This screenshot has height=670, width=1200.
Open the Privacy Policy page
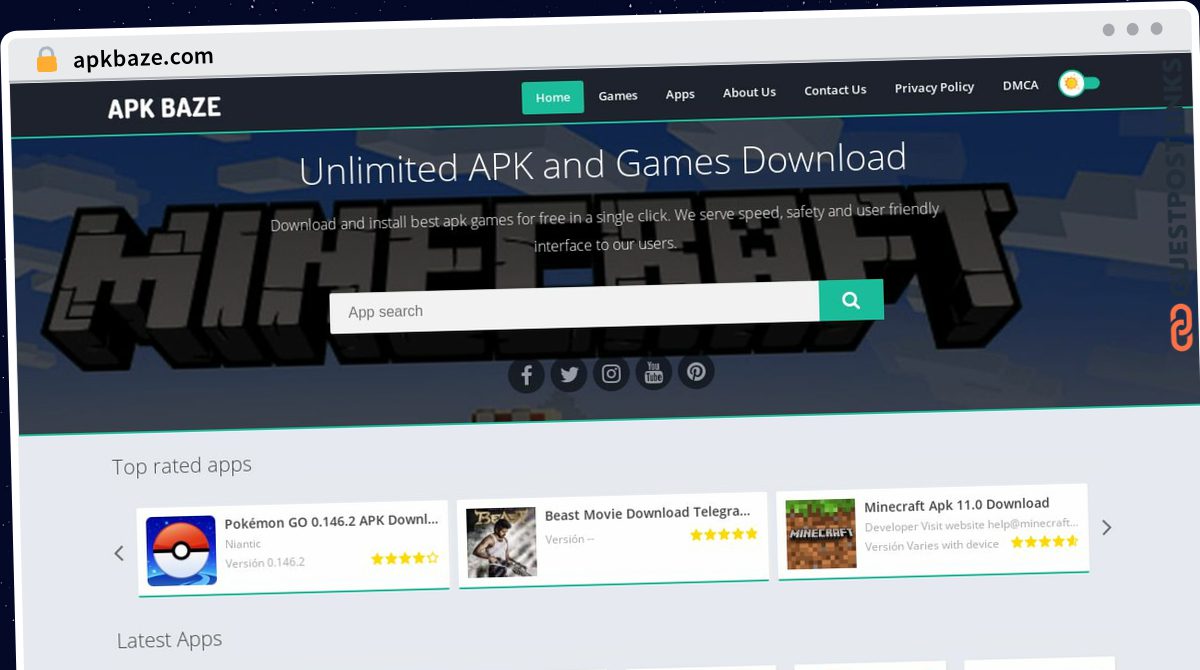click(x=934, y=88)
